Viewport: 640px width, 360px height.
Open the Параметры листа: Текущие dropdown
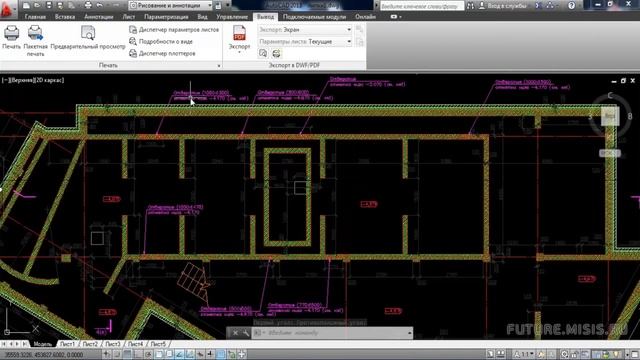click(x=305, y=42)
